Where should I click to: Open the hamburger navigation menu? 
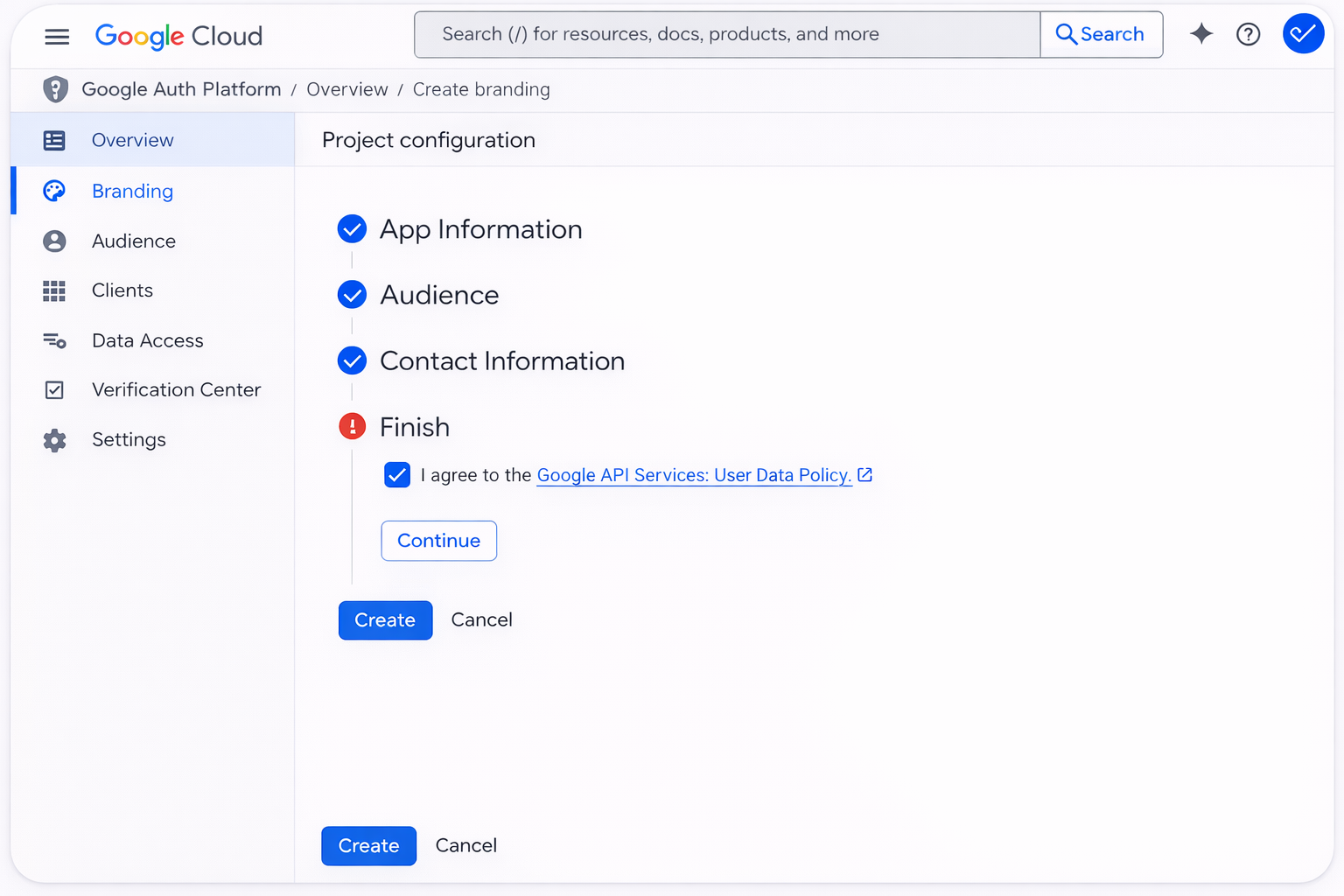click(57, 36)
